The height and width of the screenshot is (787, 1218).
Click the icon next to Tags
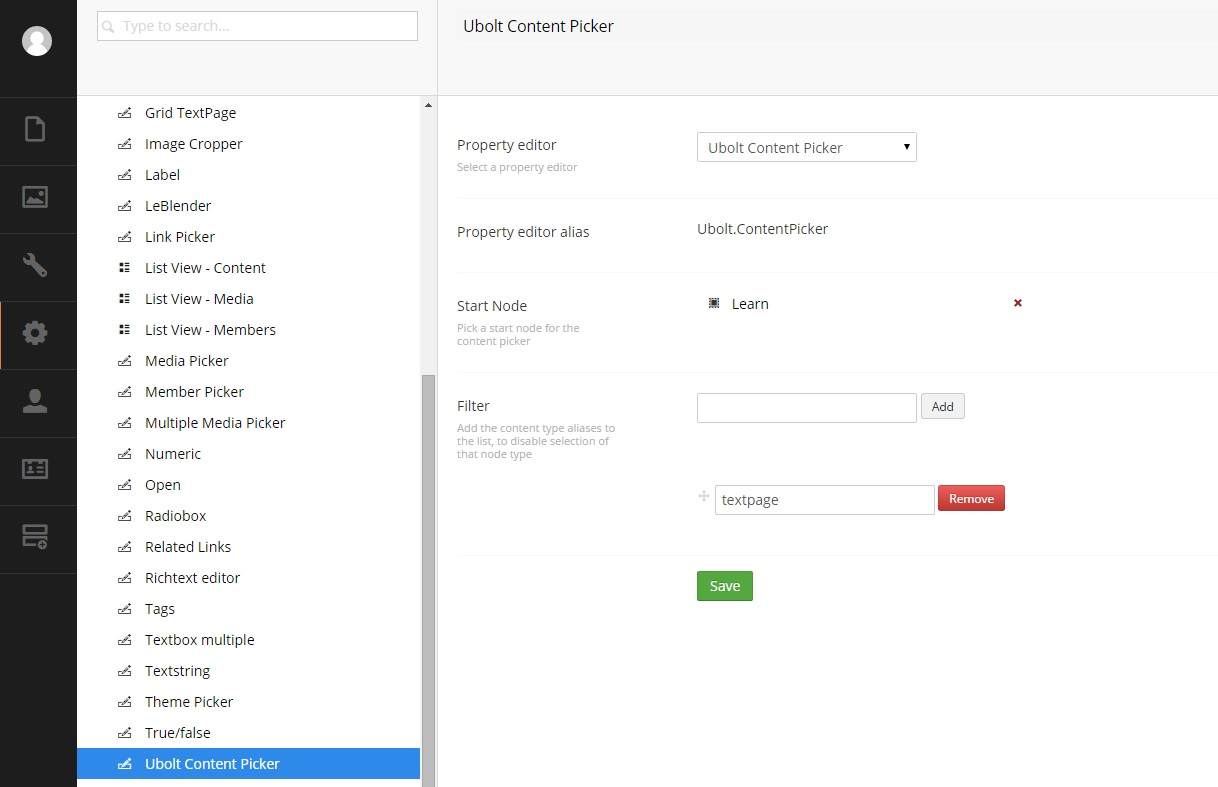point(125,609)
